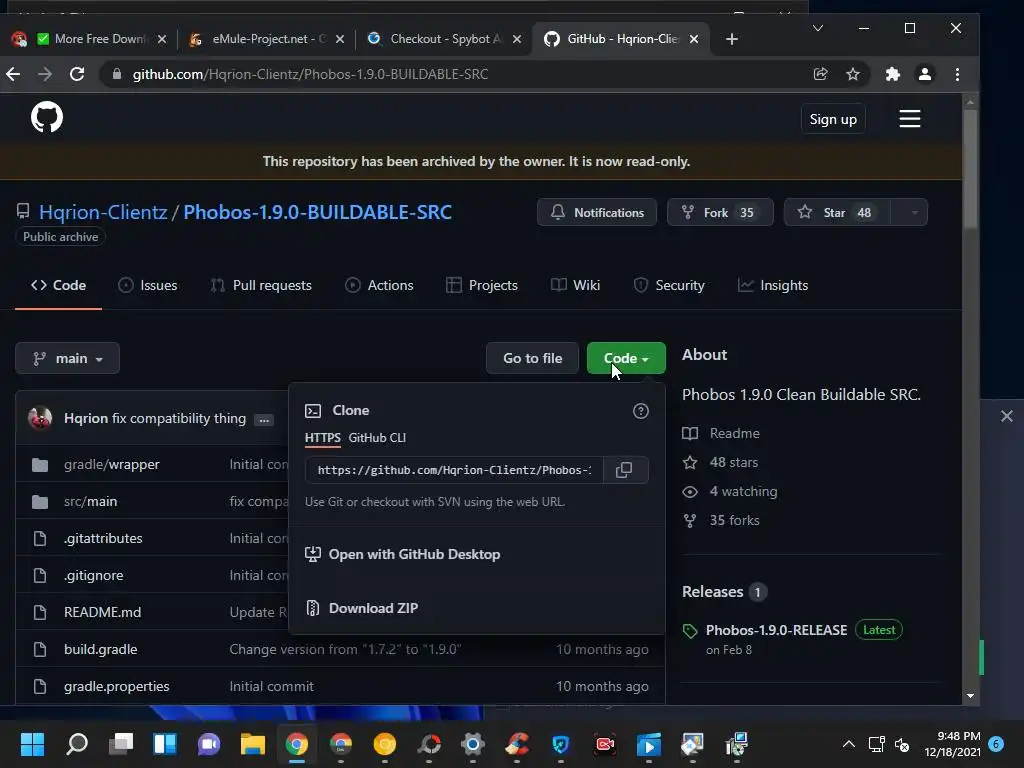
Task: Open a new browser tab
Action: pyautogui.click(x=731, y=39)
